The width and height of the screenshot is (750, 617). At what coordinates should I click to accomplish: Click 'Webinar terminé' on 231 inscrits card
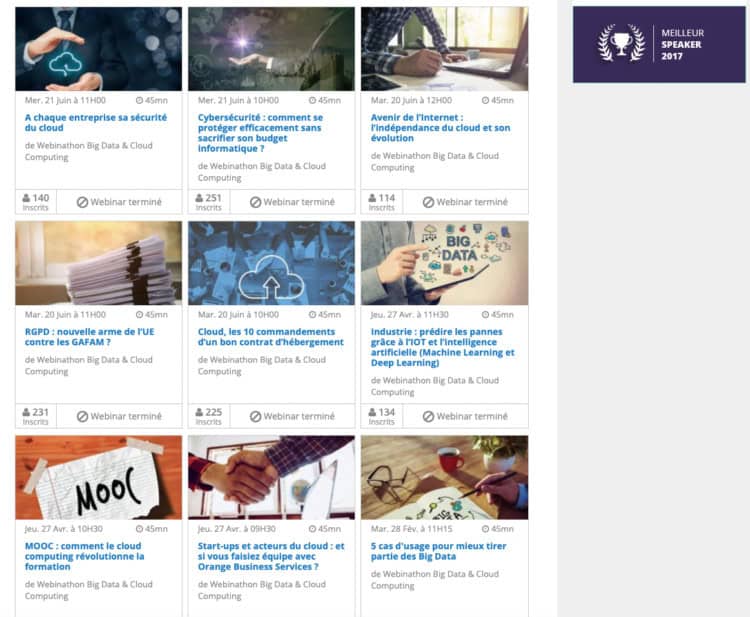(x=119, y=416)
